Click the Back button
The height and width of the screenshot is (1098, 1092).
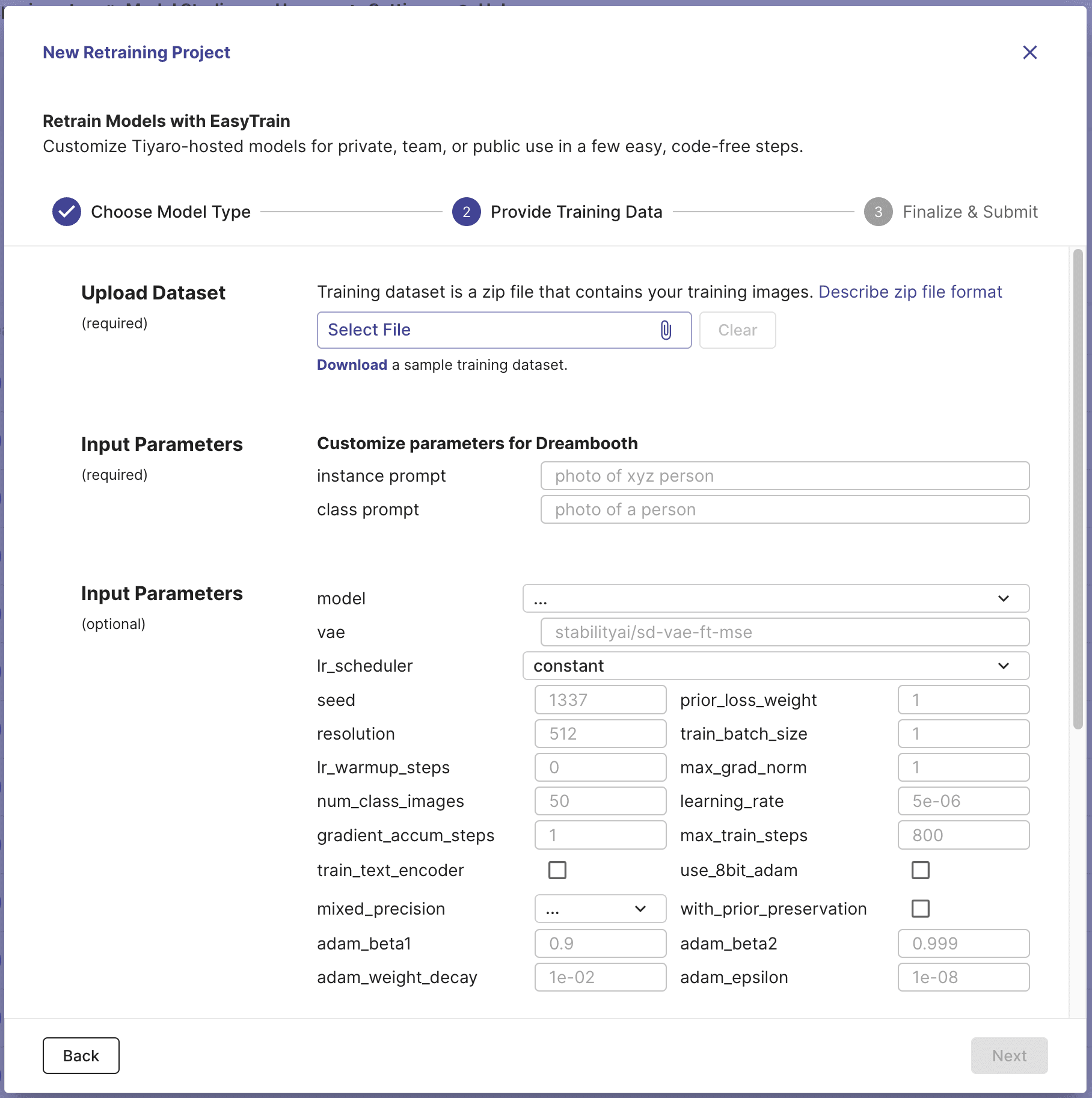(81, 1055)
